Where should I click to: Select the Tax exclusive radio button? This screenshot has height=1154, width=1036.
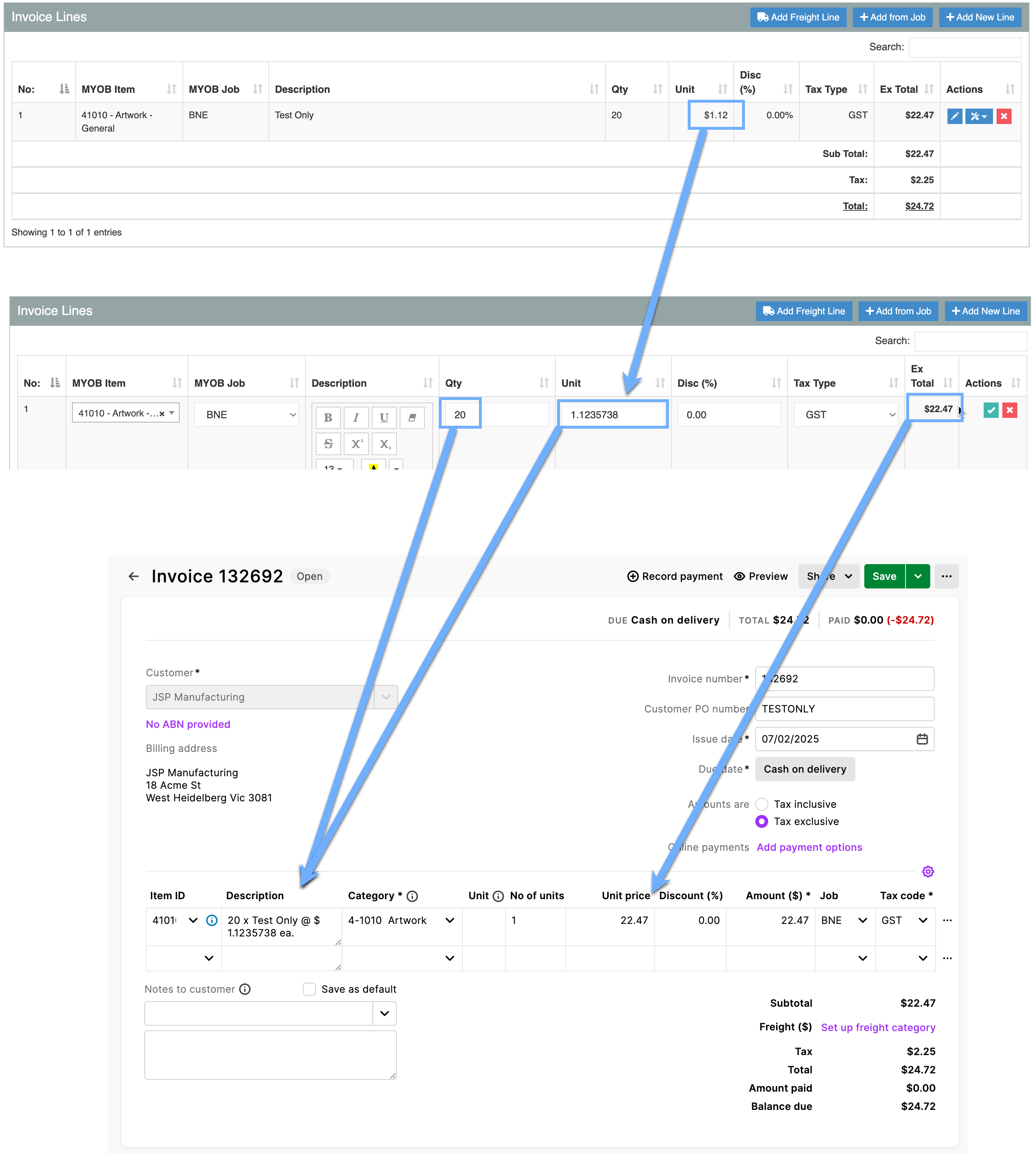pyautogui.click(x=762, y=821)
